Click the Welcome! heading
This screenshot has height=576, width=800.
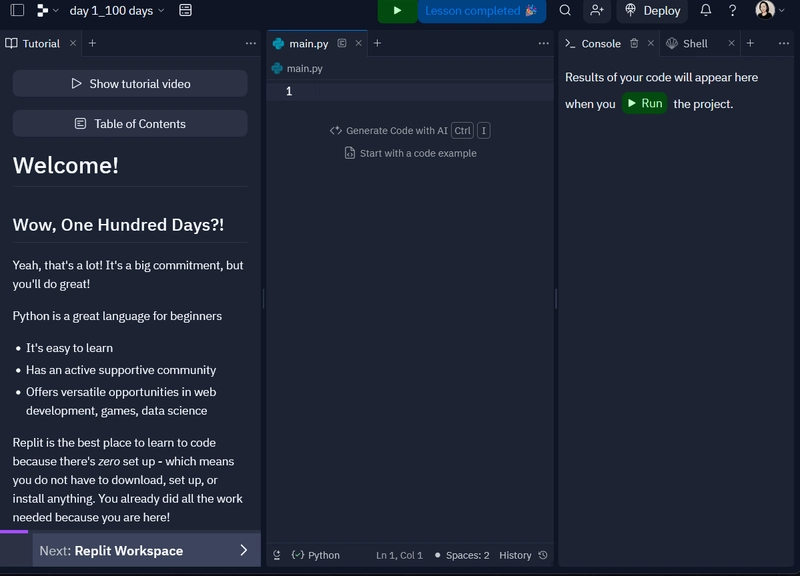click(66, 165)
